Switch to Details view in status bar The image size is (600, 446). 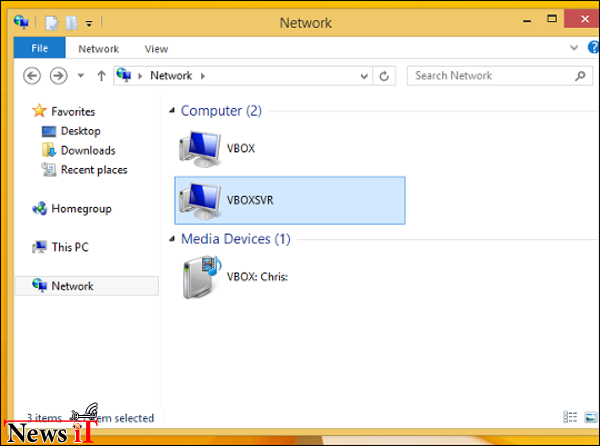570,417
